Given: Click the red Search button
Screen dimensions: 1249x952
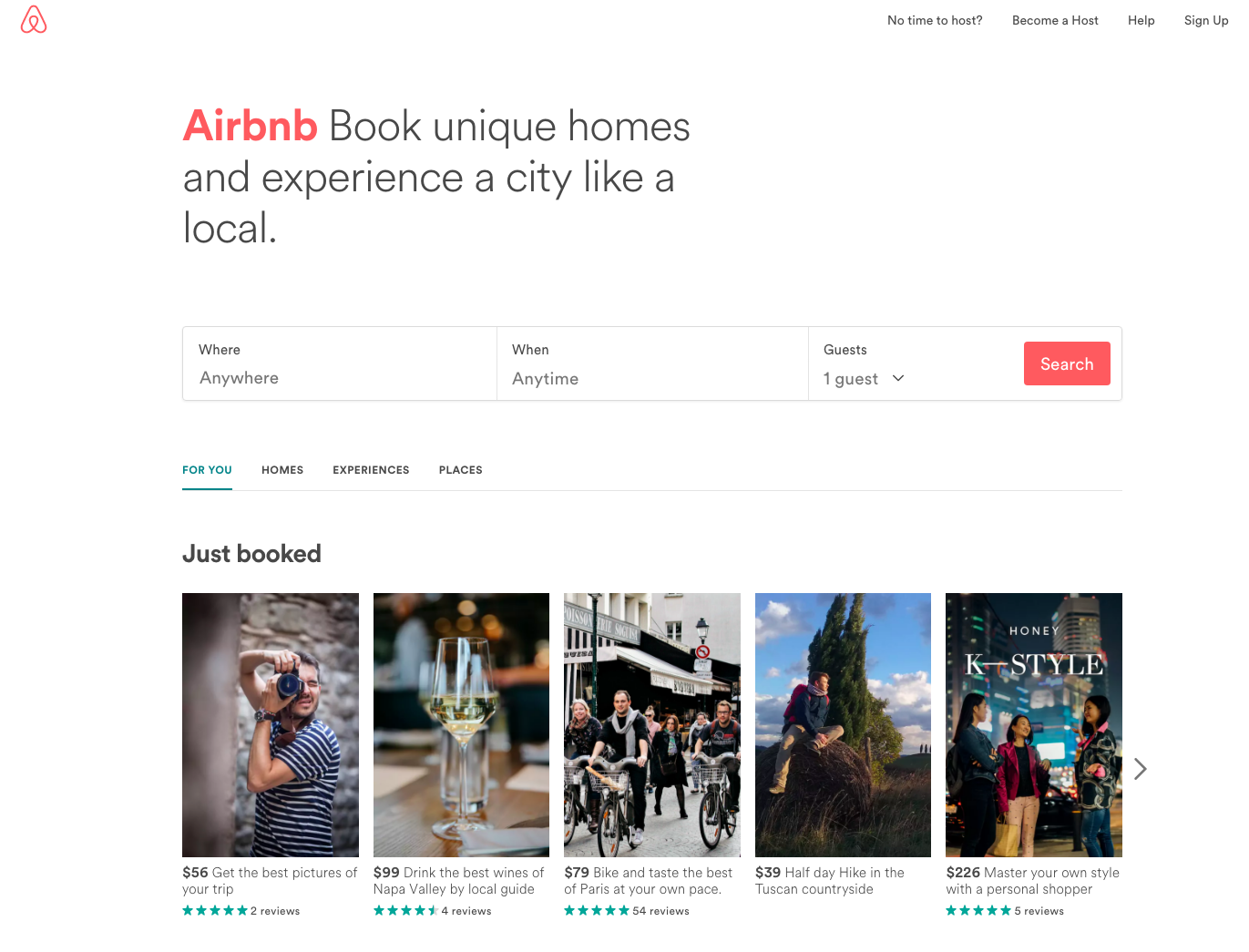Looking at the screenshot, I should 1067,363.
